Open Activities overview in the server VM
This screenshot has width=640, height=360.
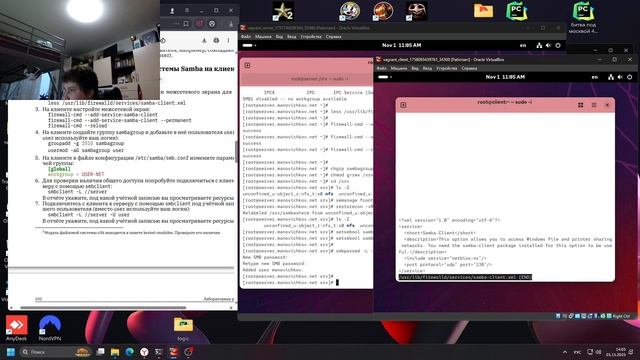pyautogui.click(x=249, y=45)
